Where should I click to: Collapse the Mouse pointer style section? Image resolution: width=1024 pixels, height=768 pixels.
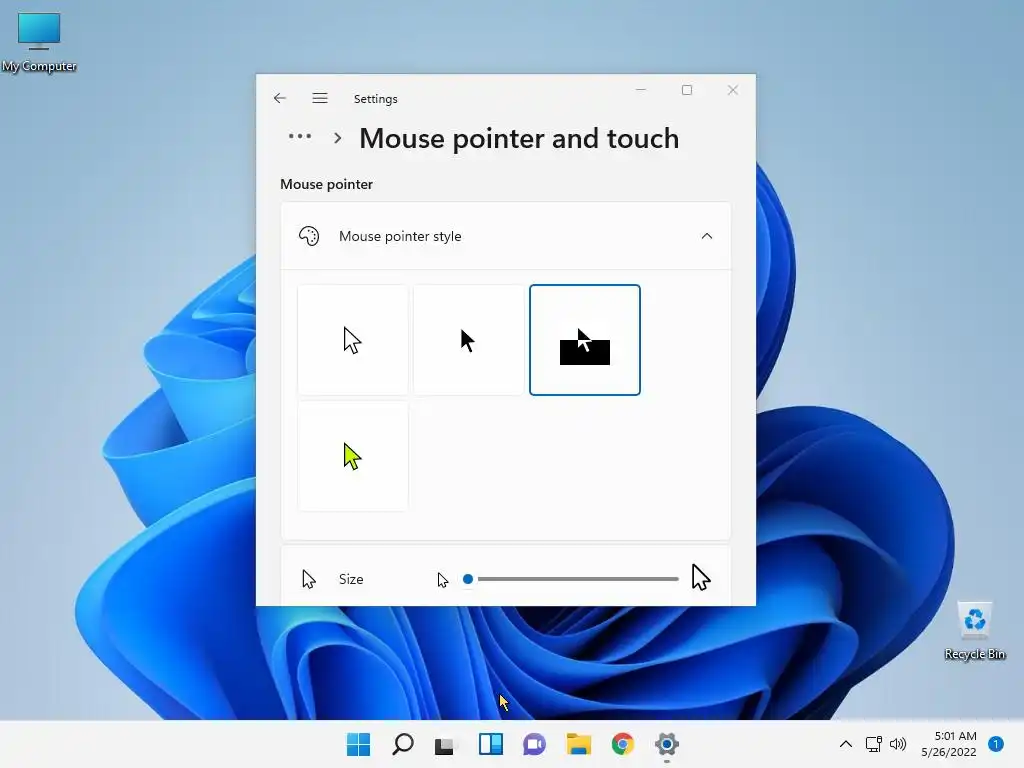click(707, 236)
